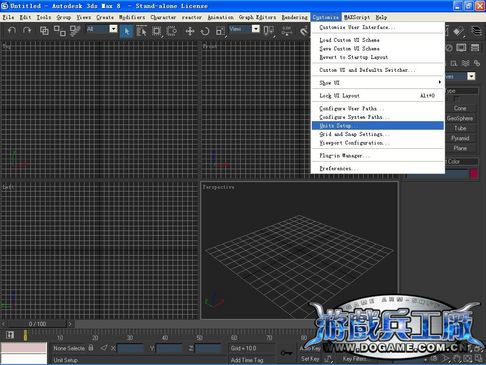Click the Y coordinate input field
The width and height of the screenshot is (486, 365).
tap(169, 348)
